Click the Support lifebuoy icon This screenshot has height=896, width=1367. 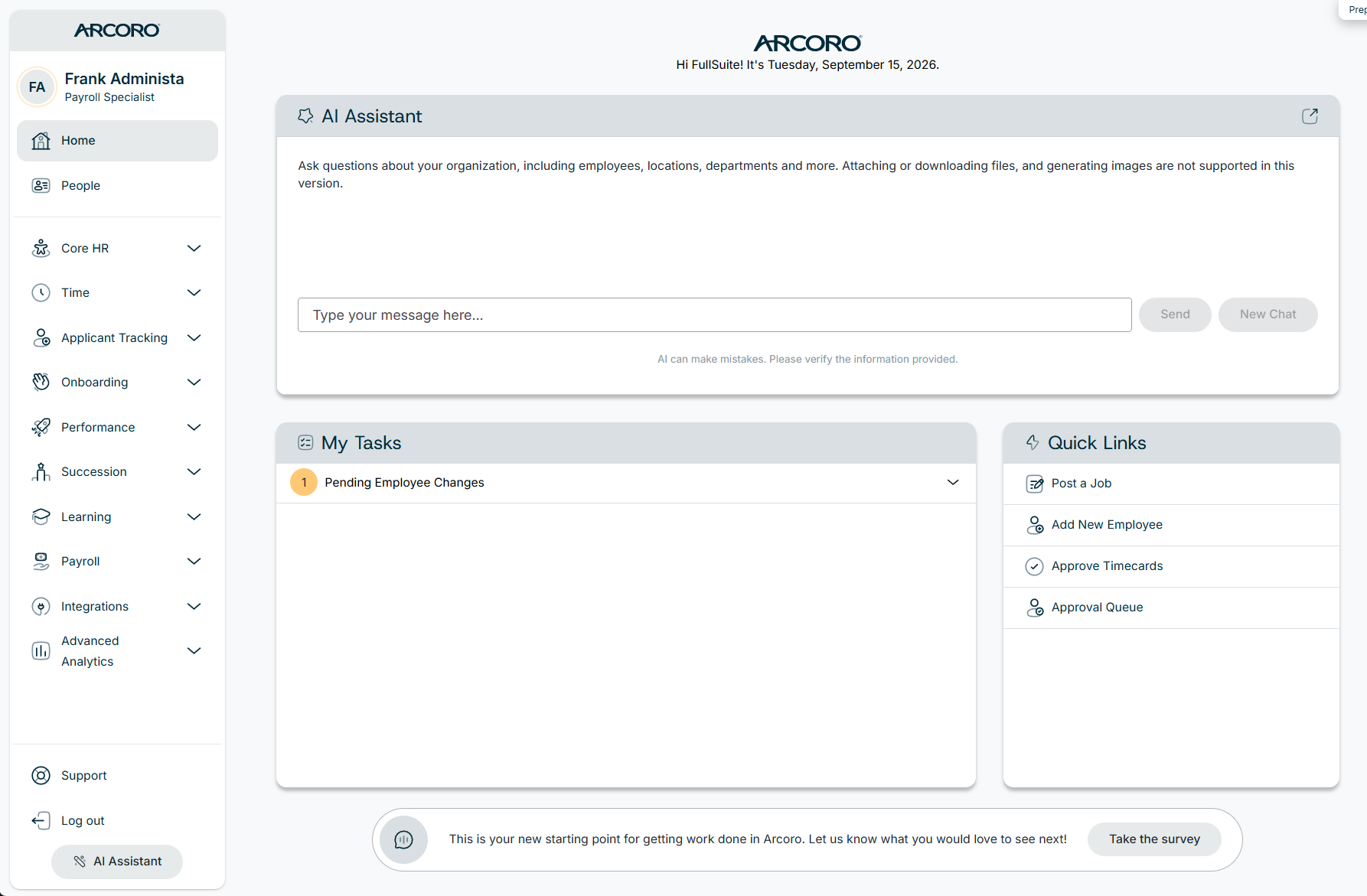point(41,776)
